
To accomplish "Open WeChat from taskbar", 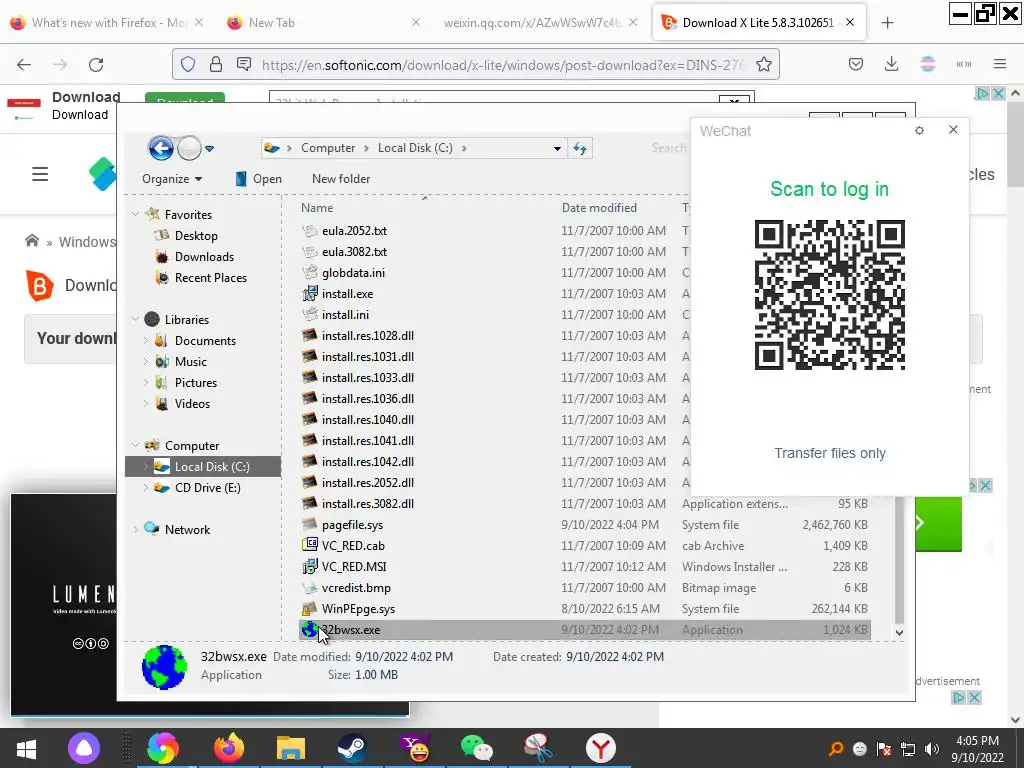I will point(476,748).
